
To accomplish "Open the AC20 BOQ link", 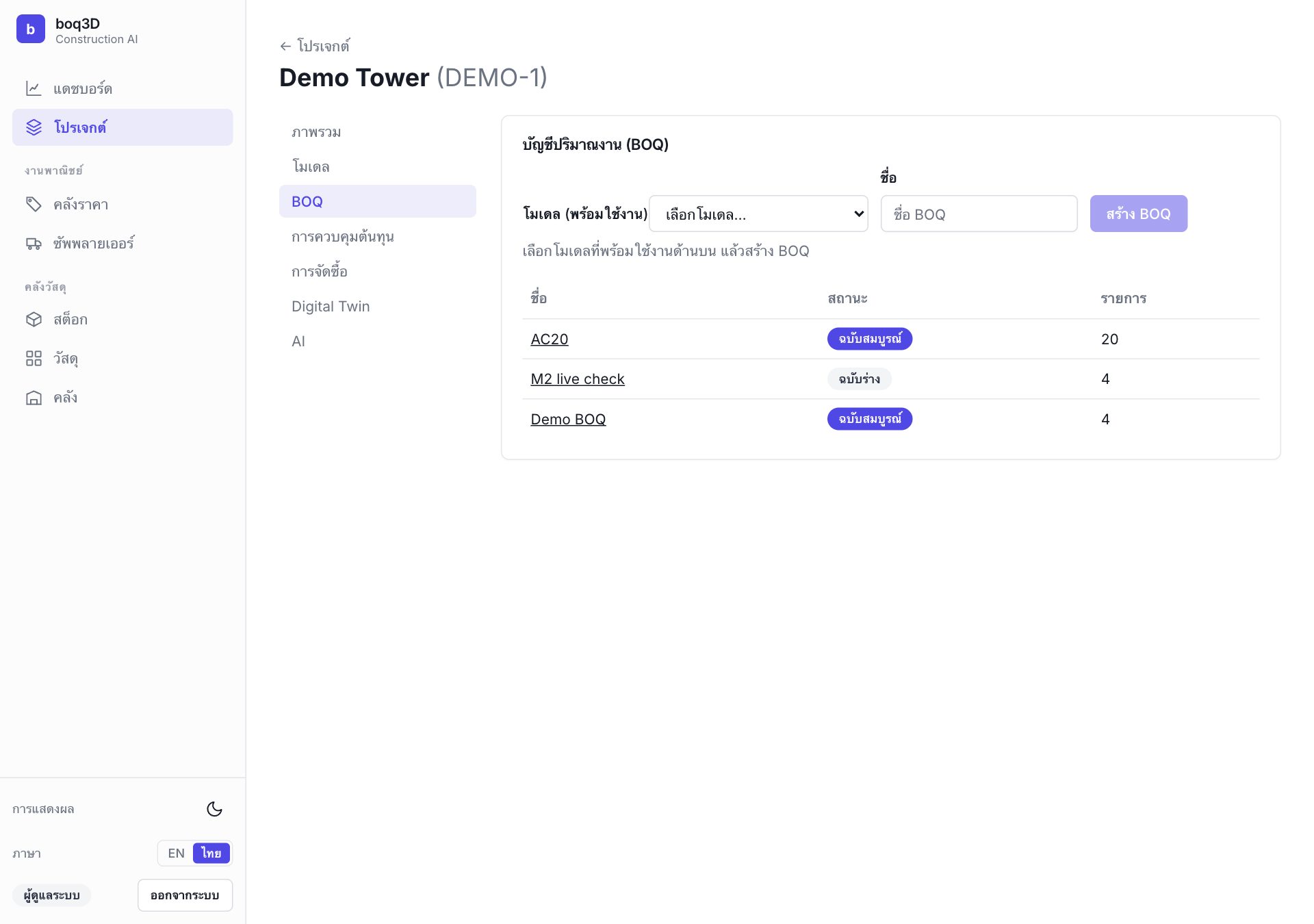I will pos(549,339).
